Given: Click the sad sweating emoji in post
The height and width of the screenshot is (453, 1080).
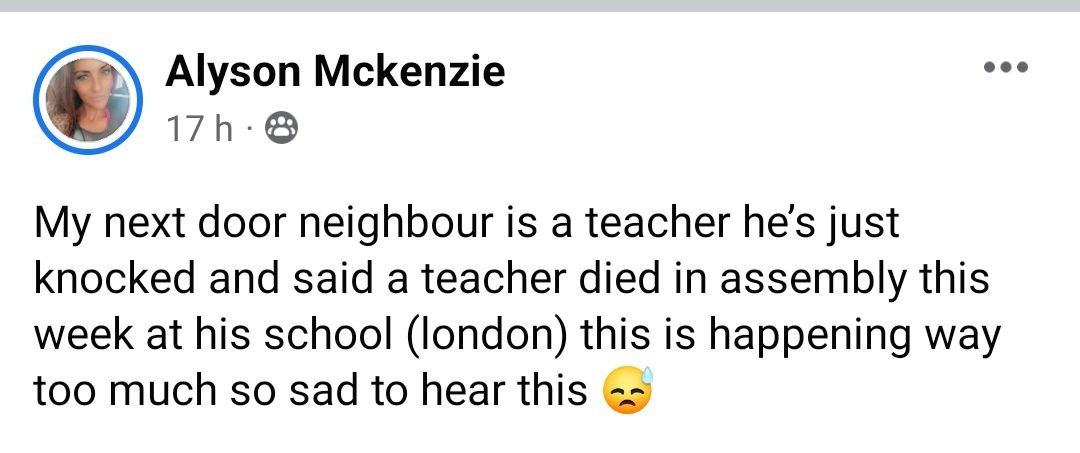Looking at the screenshot, I should [629, 391].
